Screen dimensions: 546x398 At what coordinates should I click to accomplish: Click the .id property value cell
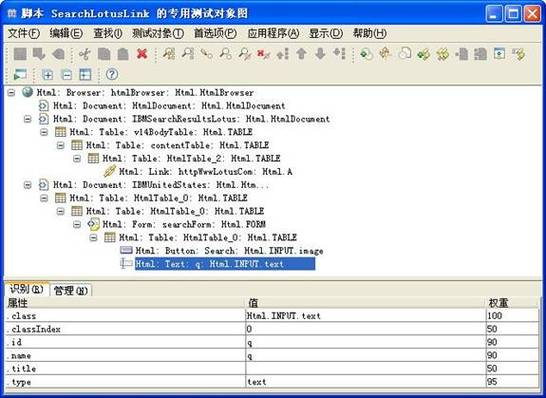(366, 342)
